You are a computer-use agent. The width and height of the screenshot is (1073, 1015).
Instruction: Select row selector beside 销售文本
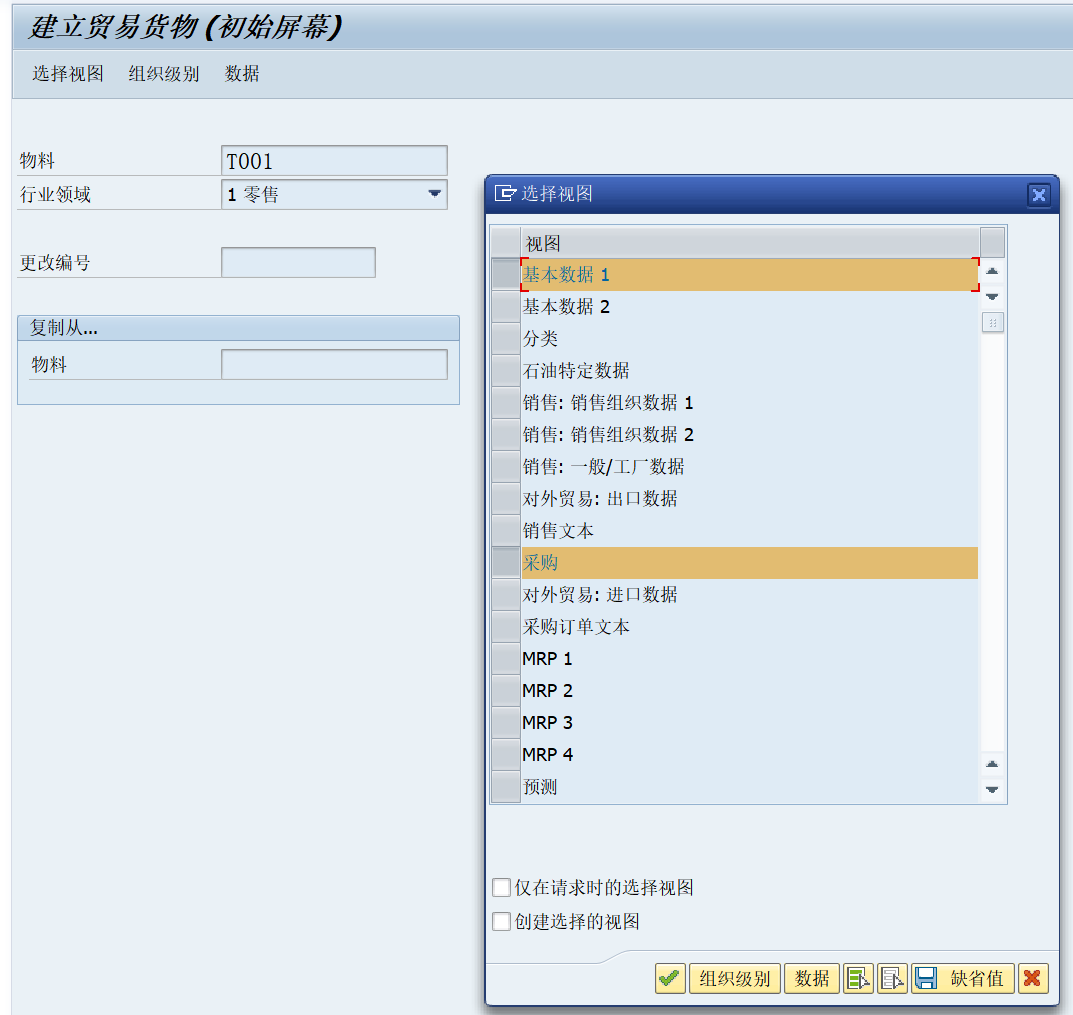tap(506, 531)
